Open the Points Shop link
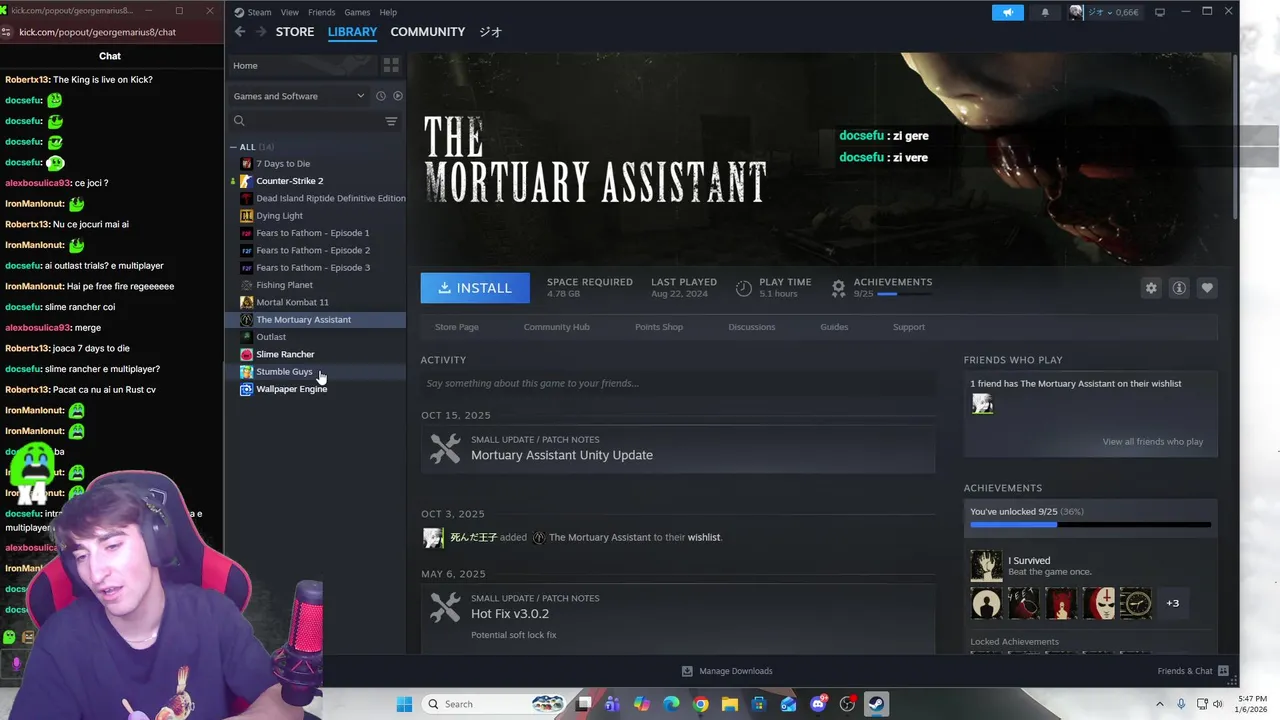 659,327
